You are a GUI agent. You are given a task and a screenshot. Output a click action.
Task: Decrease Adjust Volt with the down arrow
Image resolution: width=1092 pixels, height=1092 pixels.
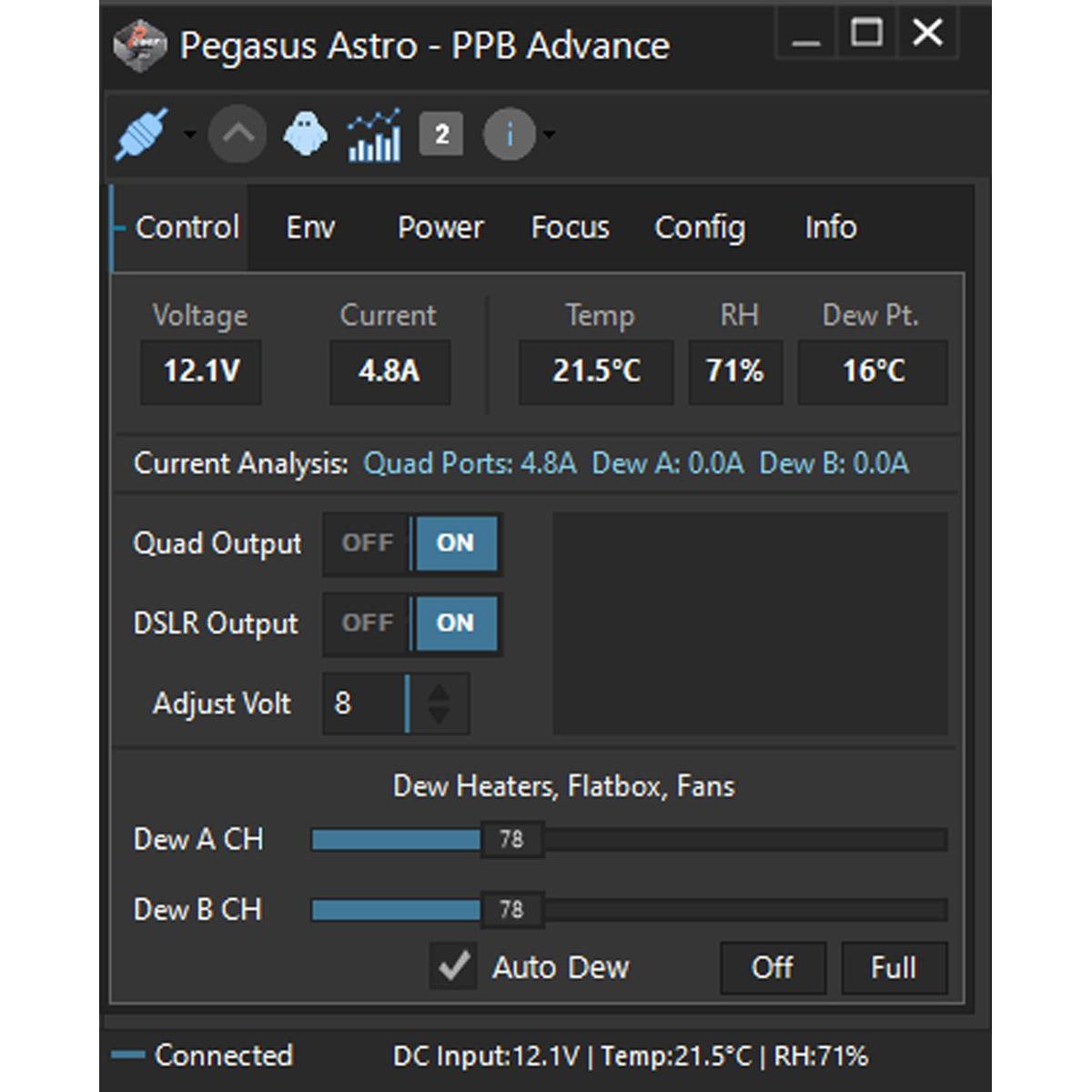click(439, 716)
